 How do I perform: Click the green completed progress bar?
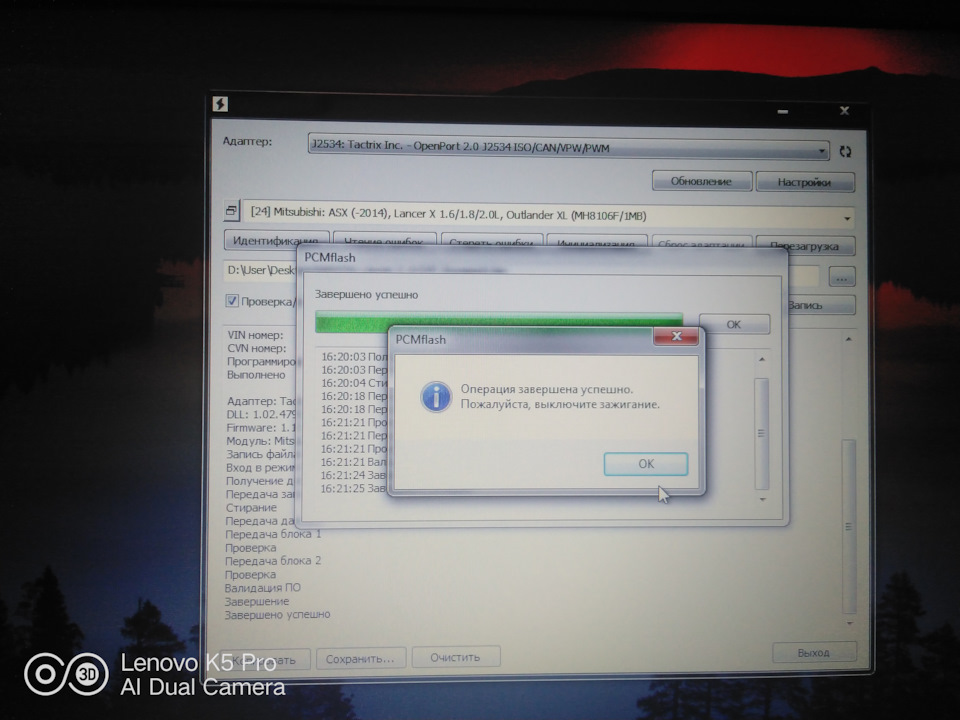click(499, 322)
